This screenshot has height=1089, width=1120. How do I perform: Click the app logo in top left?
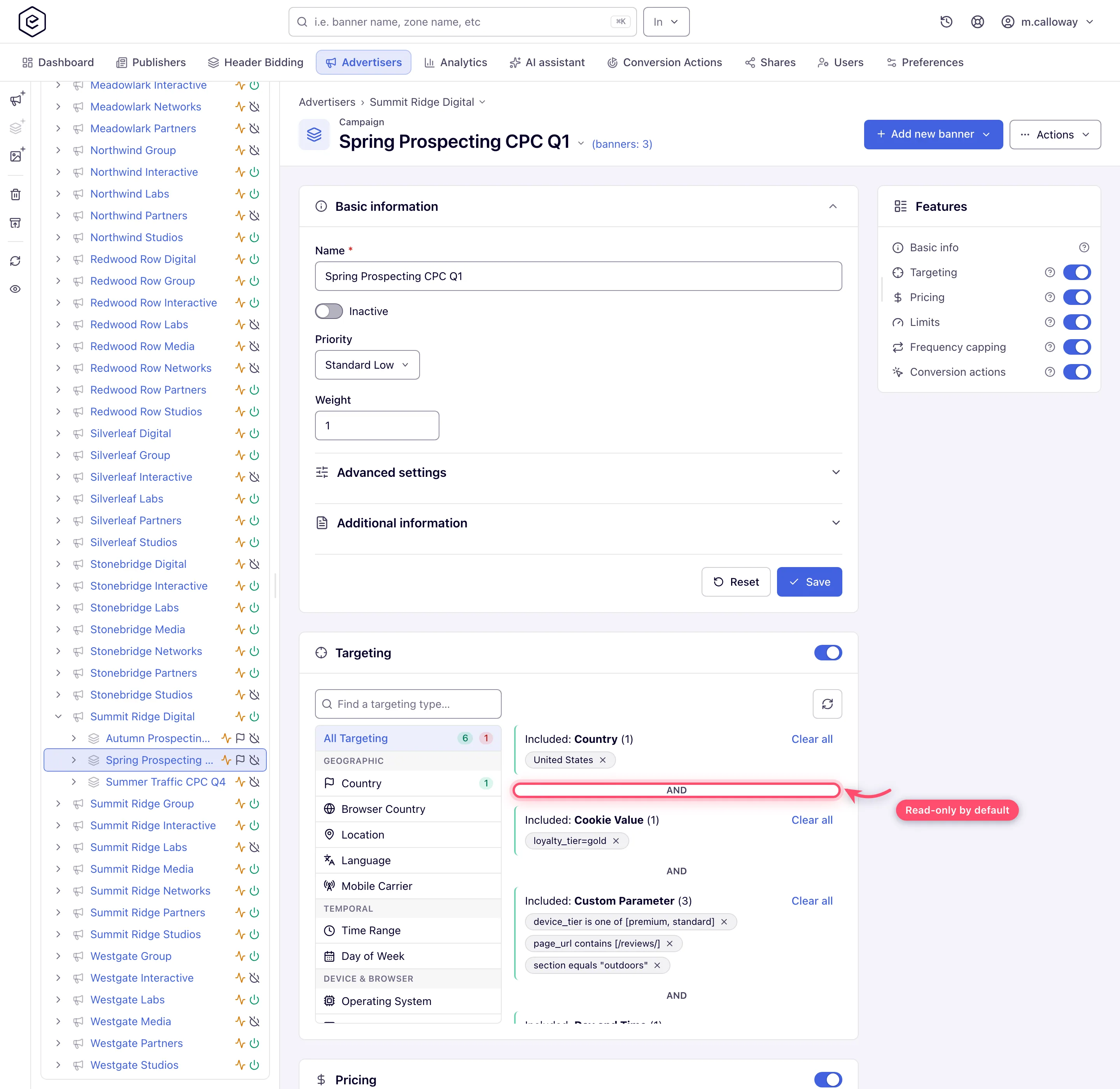click(32, 22)
